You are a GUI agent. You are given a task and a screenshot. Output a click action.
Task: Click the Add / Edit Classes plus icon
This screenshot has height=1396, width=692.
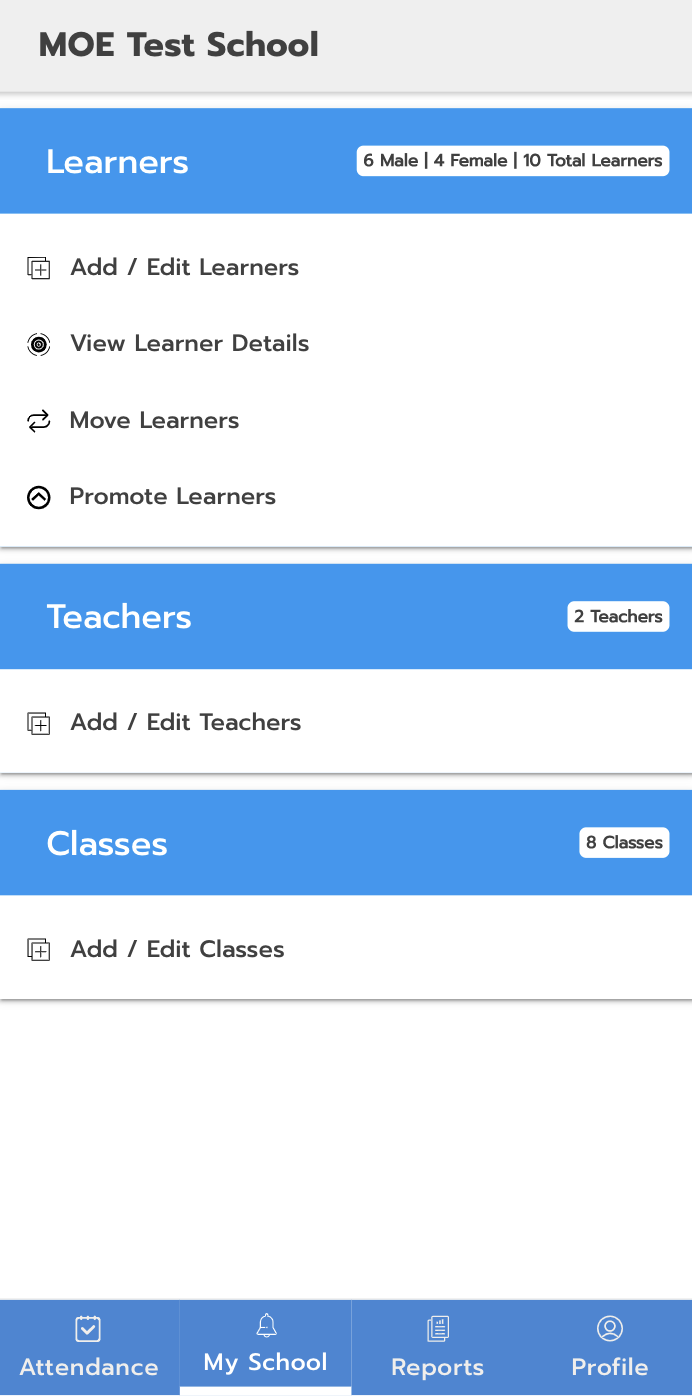point(38,950)
